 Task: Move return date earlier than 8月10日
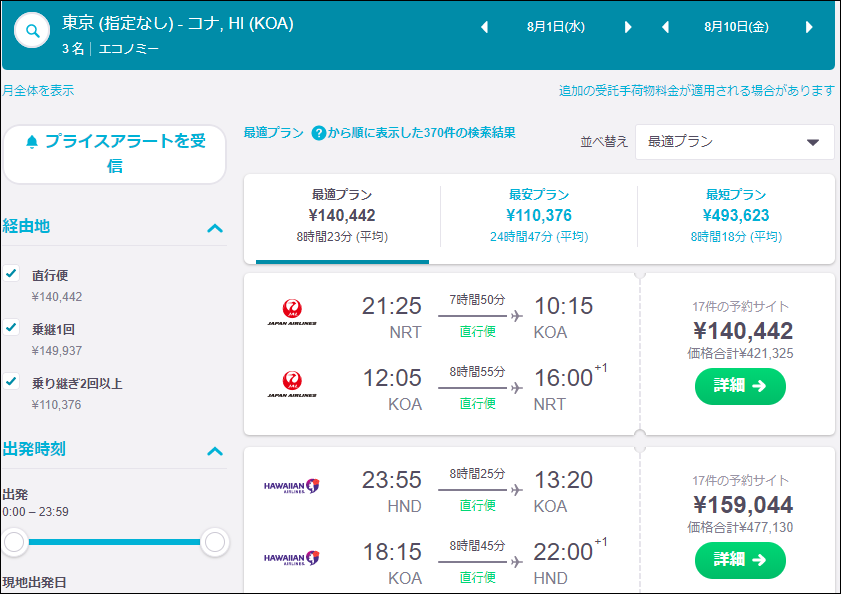[x=665, y=28]
